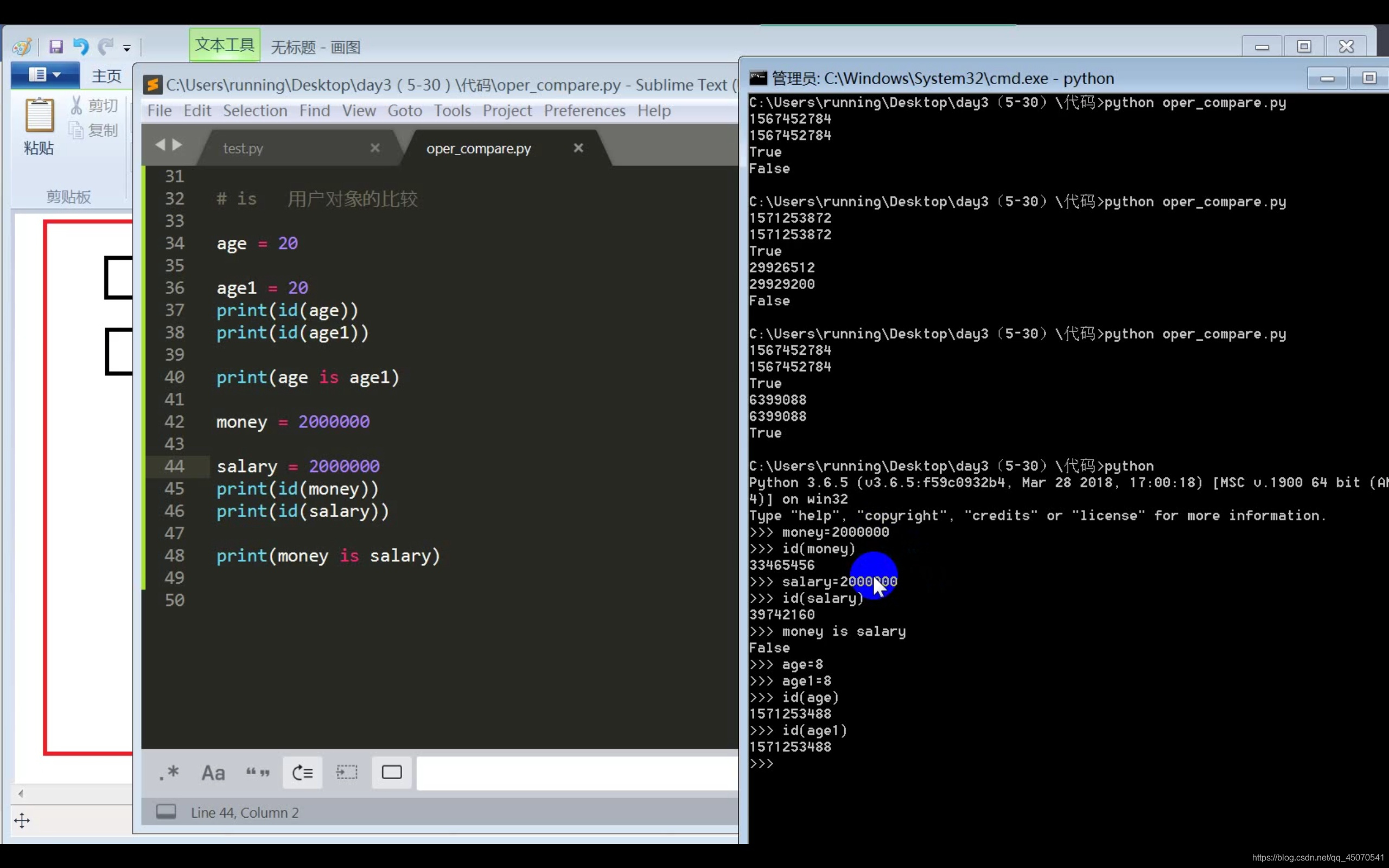This screenshot has height=868, width=1389.
Task: Click the Undo arrow in Paint
Action: point(80,47)
